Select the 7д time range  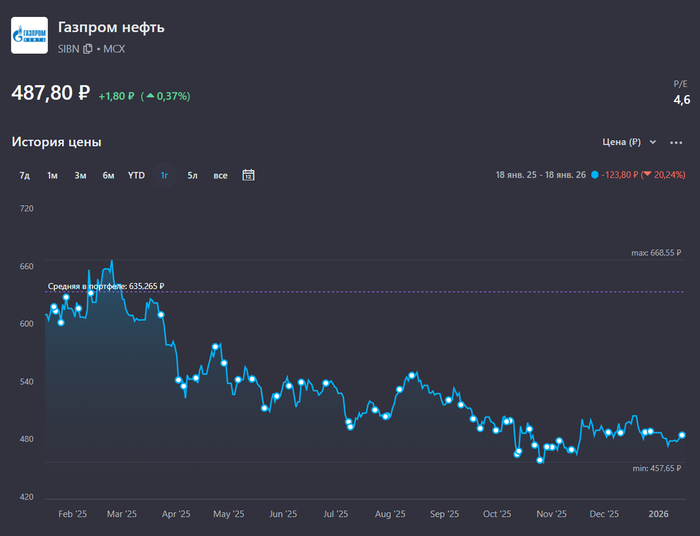coord(24,175)
